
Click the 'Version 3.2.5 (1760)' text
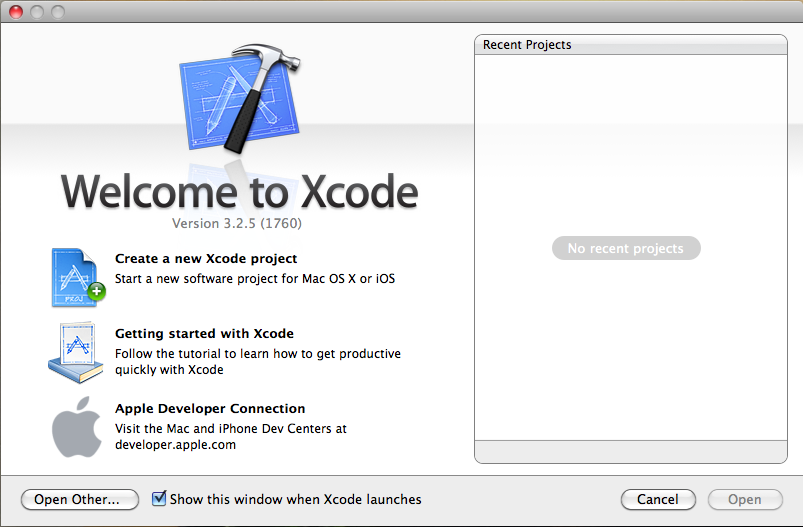click(x=237, y=223)
